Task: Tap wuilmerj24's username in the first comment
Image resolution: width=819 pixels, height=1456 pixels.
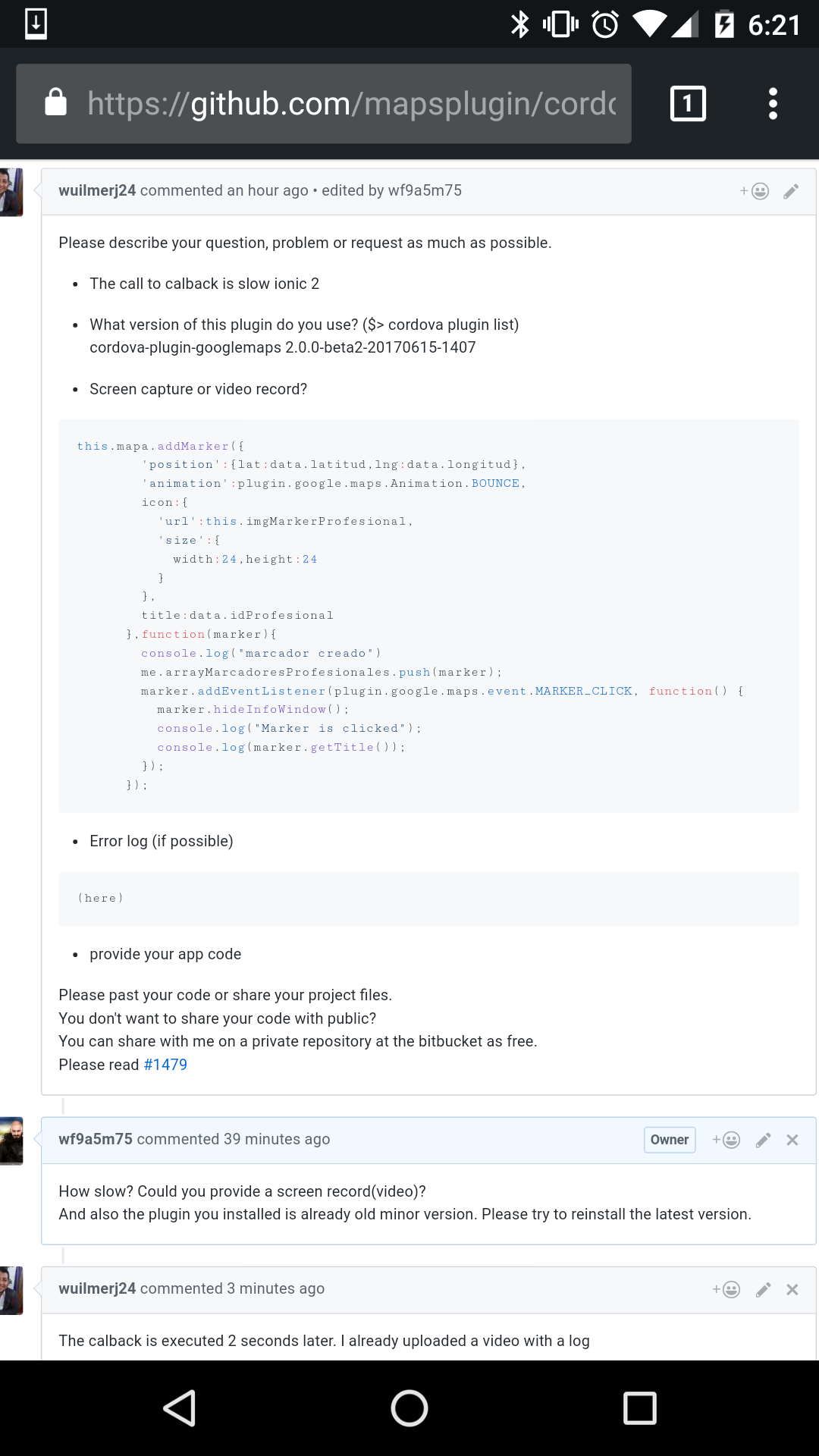Action: 97,191
